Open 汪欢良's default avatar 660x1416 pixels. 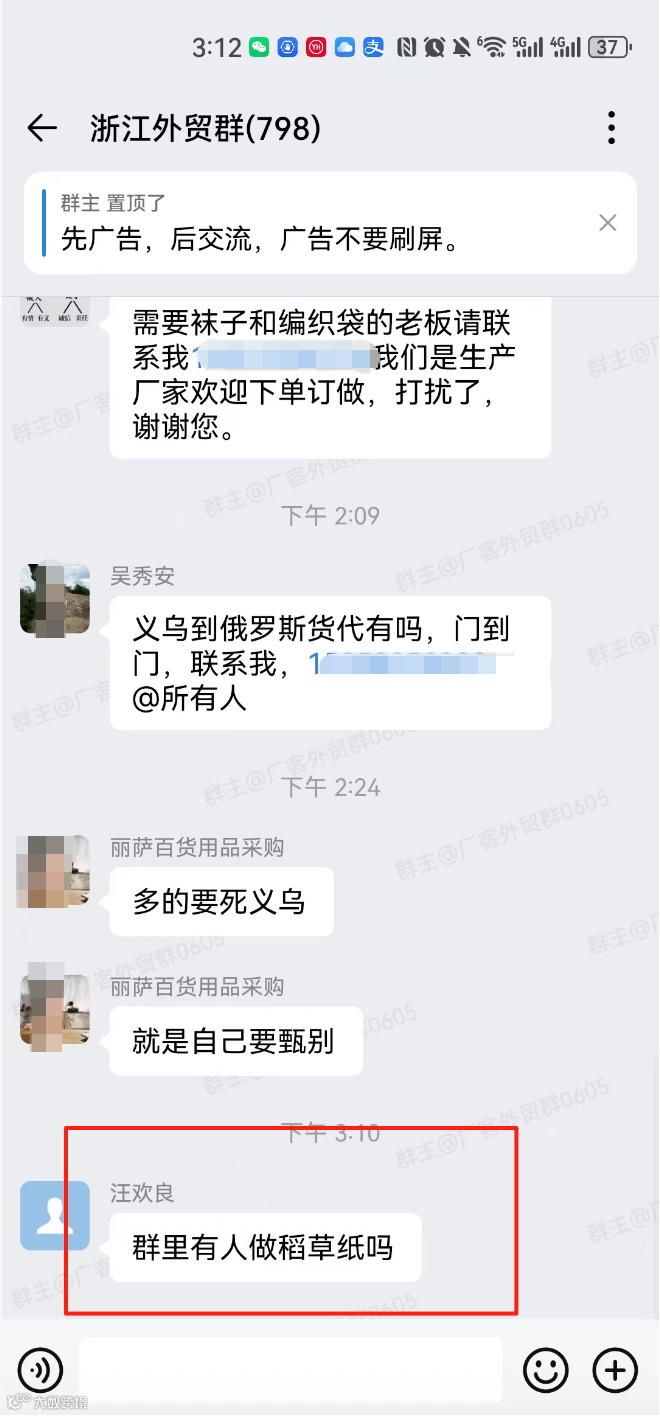pyautogui.click(x=55, y=1215)
